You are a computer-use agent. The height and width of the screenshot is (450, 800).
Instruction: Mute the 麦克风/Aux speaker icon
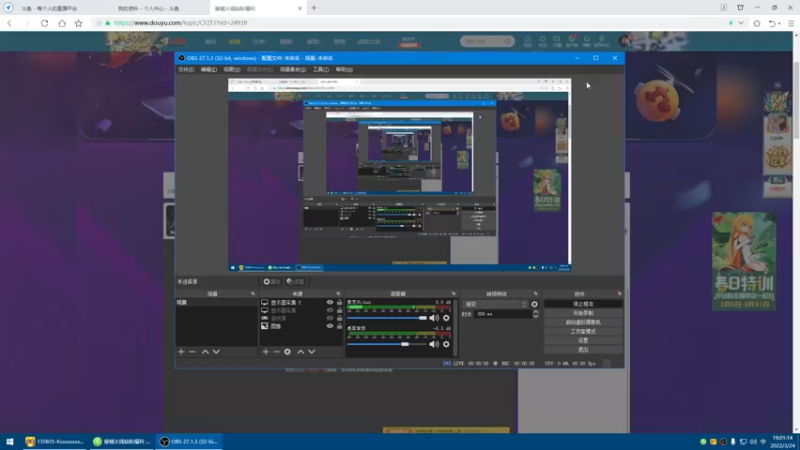(x=434, y=318)
